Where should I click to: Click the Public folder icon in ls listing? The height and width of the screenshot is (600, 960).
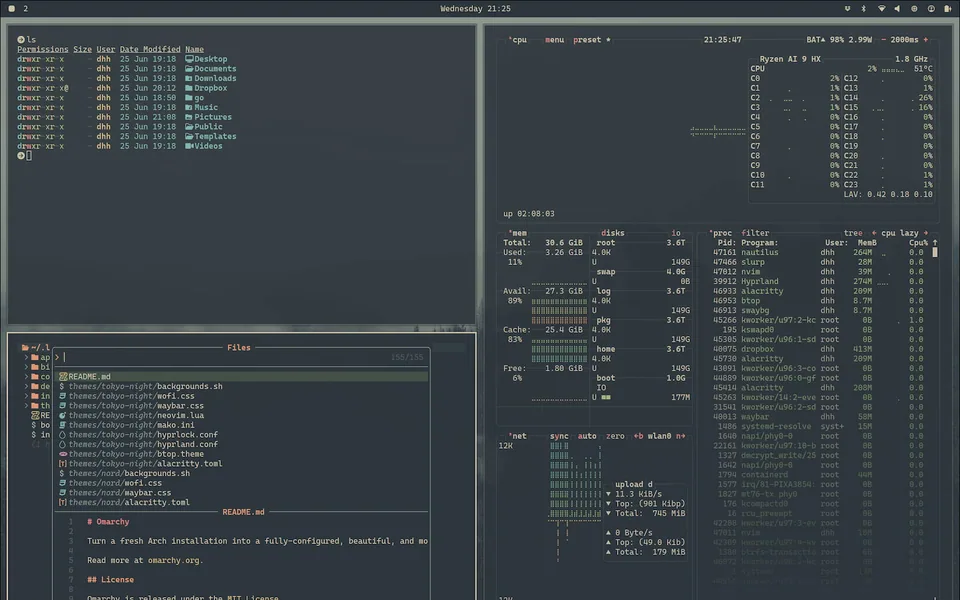click(189, 127)
